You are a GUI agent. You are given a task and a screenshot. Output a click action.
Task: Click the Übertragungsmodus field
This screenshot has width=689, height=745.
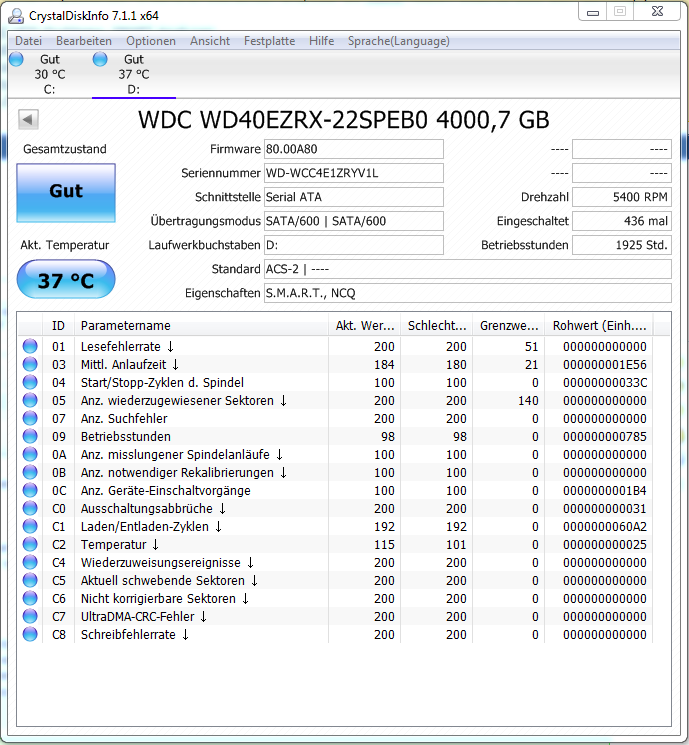[x=354, y=221]
